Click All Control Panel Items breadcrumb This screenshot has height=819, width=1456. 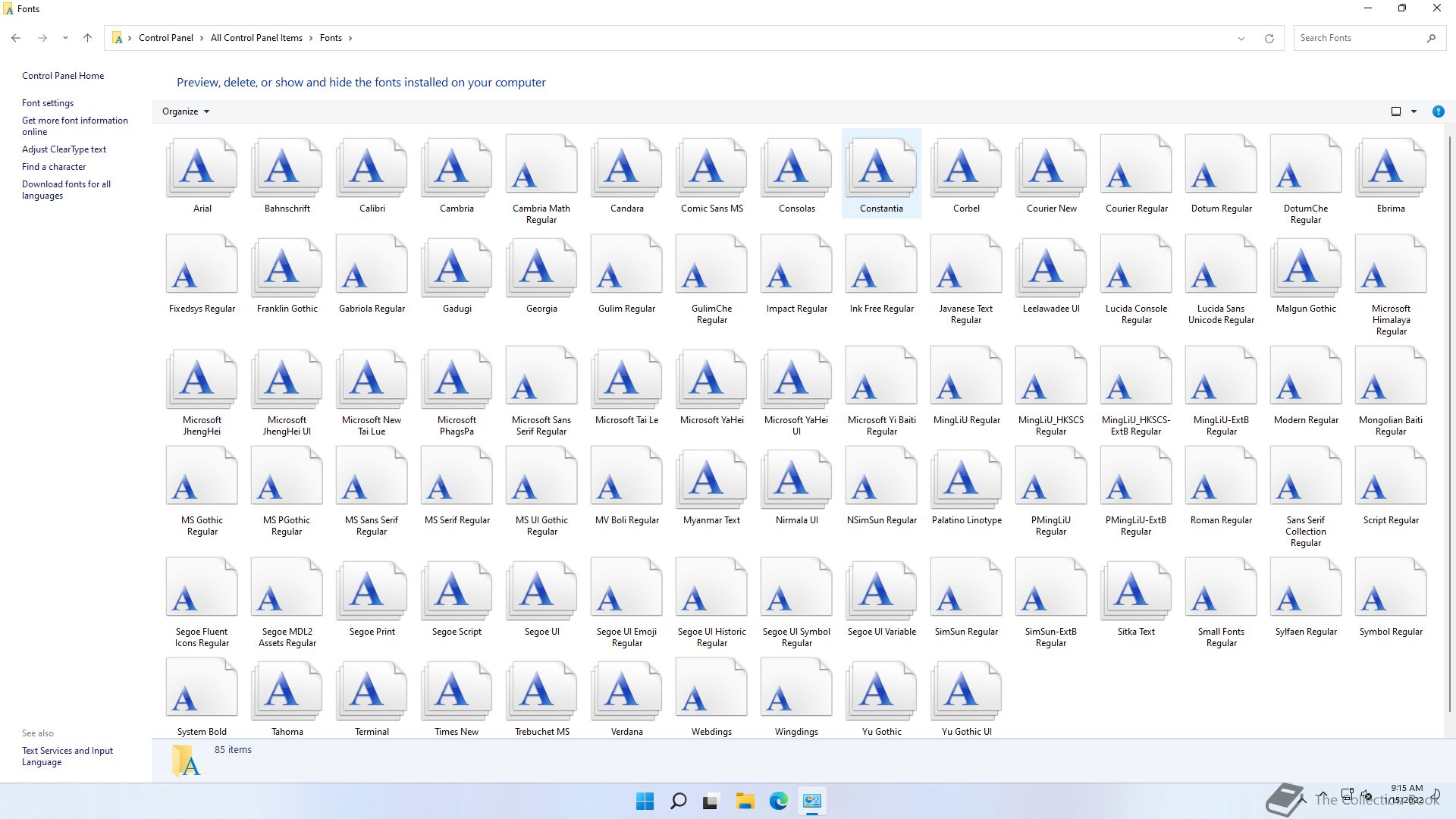click(x=256, y=38)
